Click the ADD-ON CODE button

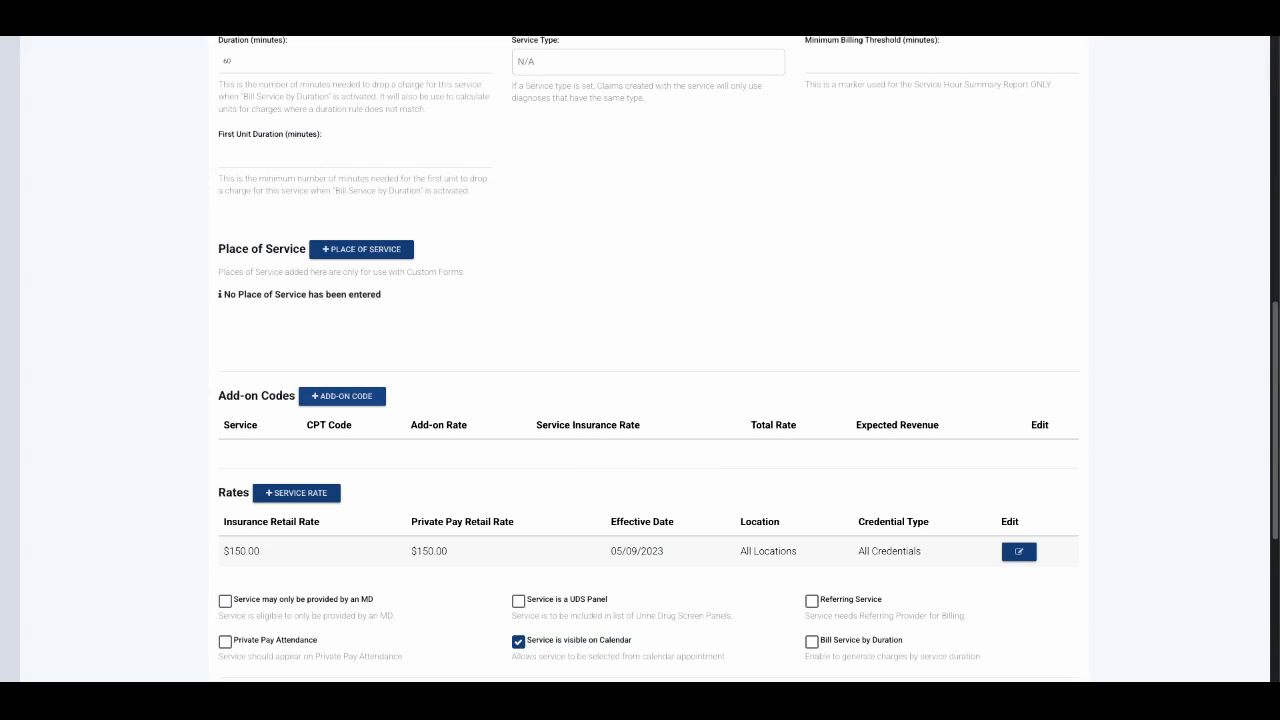pyautogui.click(x=342, y=396)
